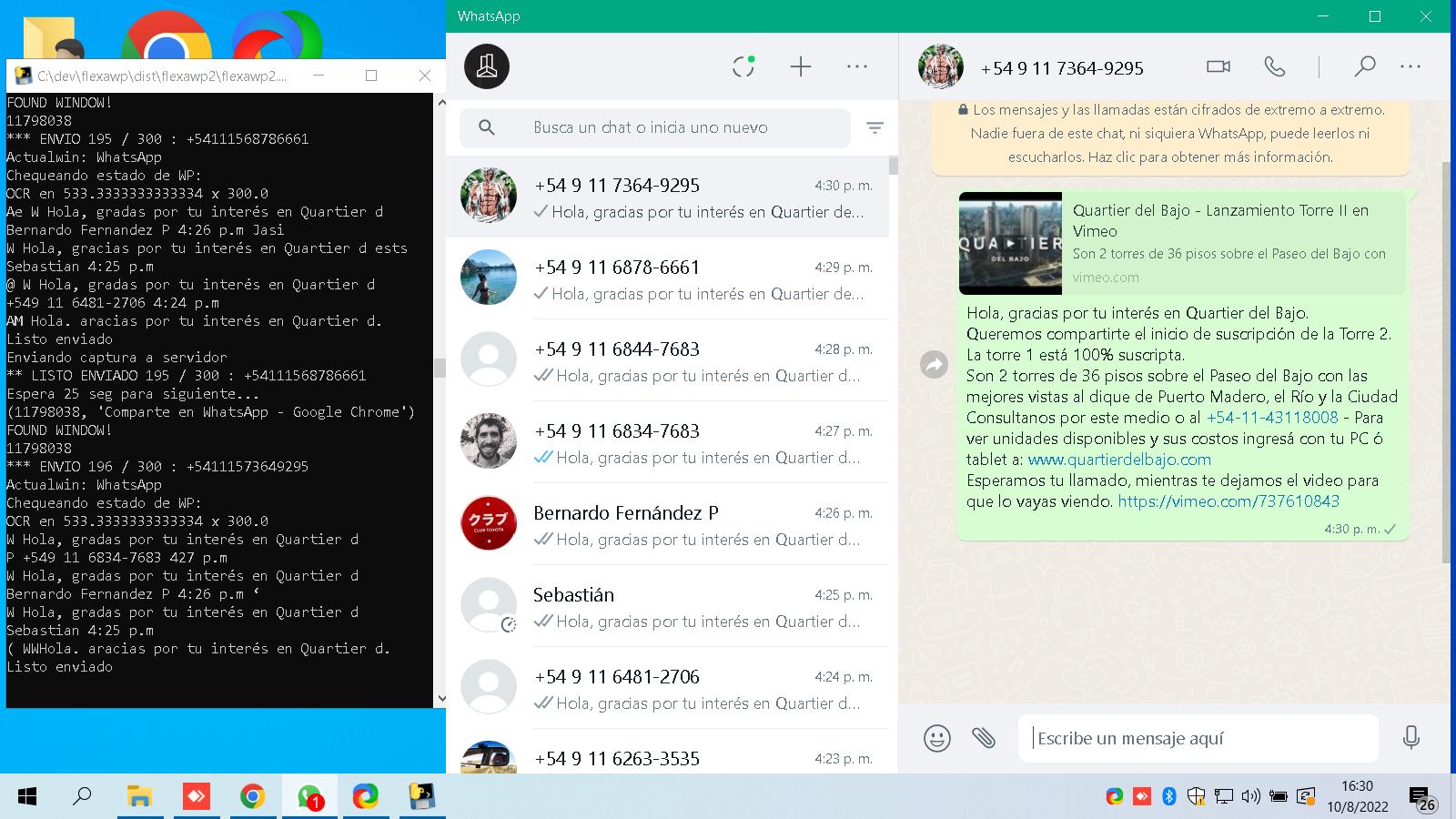
Task: Open chat +54 9 11 7364-9295 in the list
Action: pos(667,197)
